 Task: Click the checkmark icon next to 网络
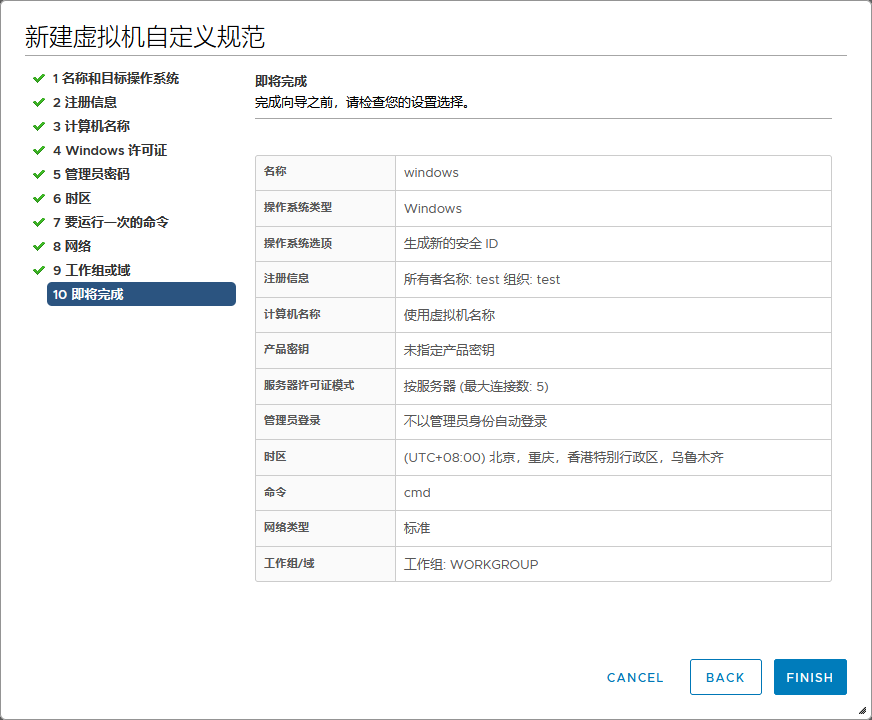tap(39, 246)
